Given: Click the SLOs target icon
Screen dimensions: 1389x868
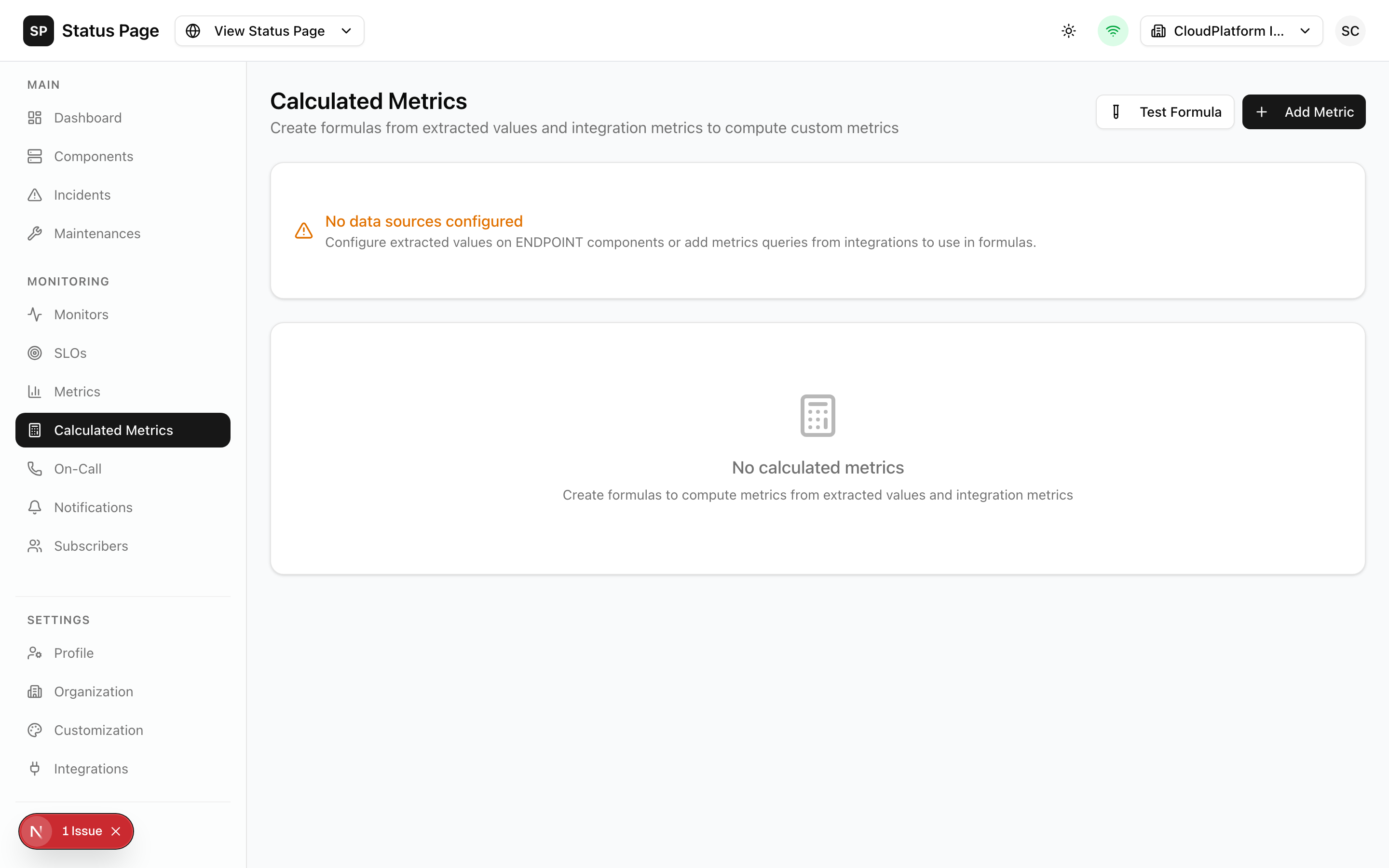Looking at the screenshot, I should pyautogui.click(x=34, y=353).
